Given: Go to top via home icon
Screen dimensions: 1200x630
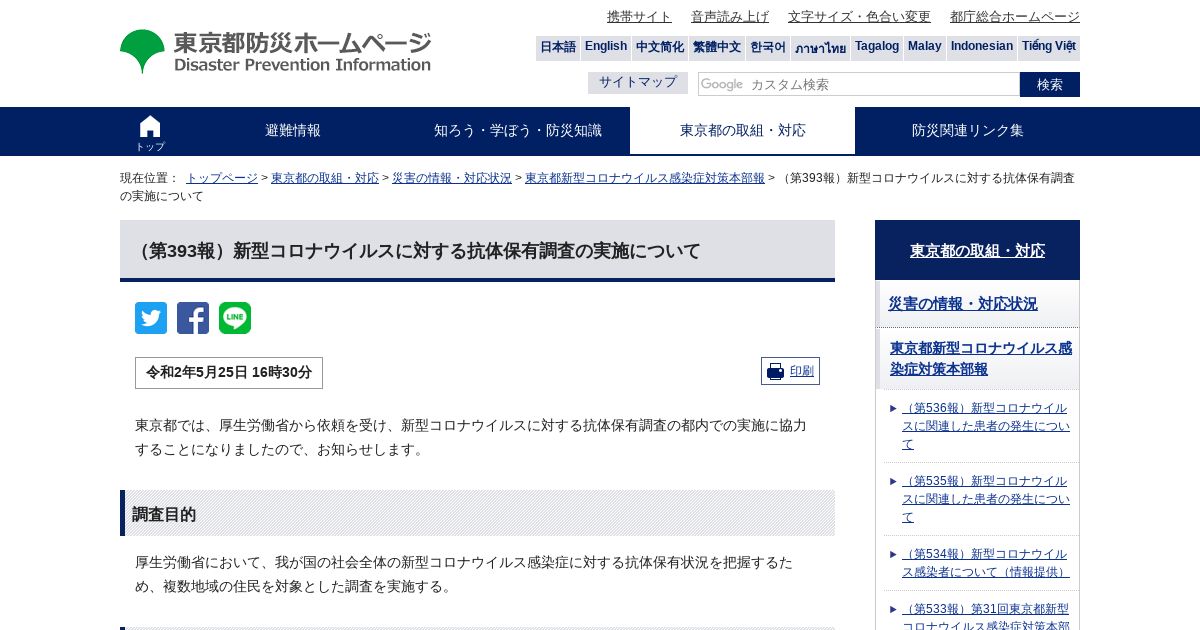Looking at the screenshot, I should [150, 132].
